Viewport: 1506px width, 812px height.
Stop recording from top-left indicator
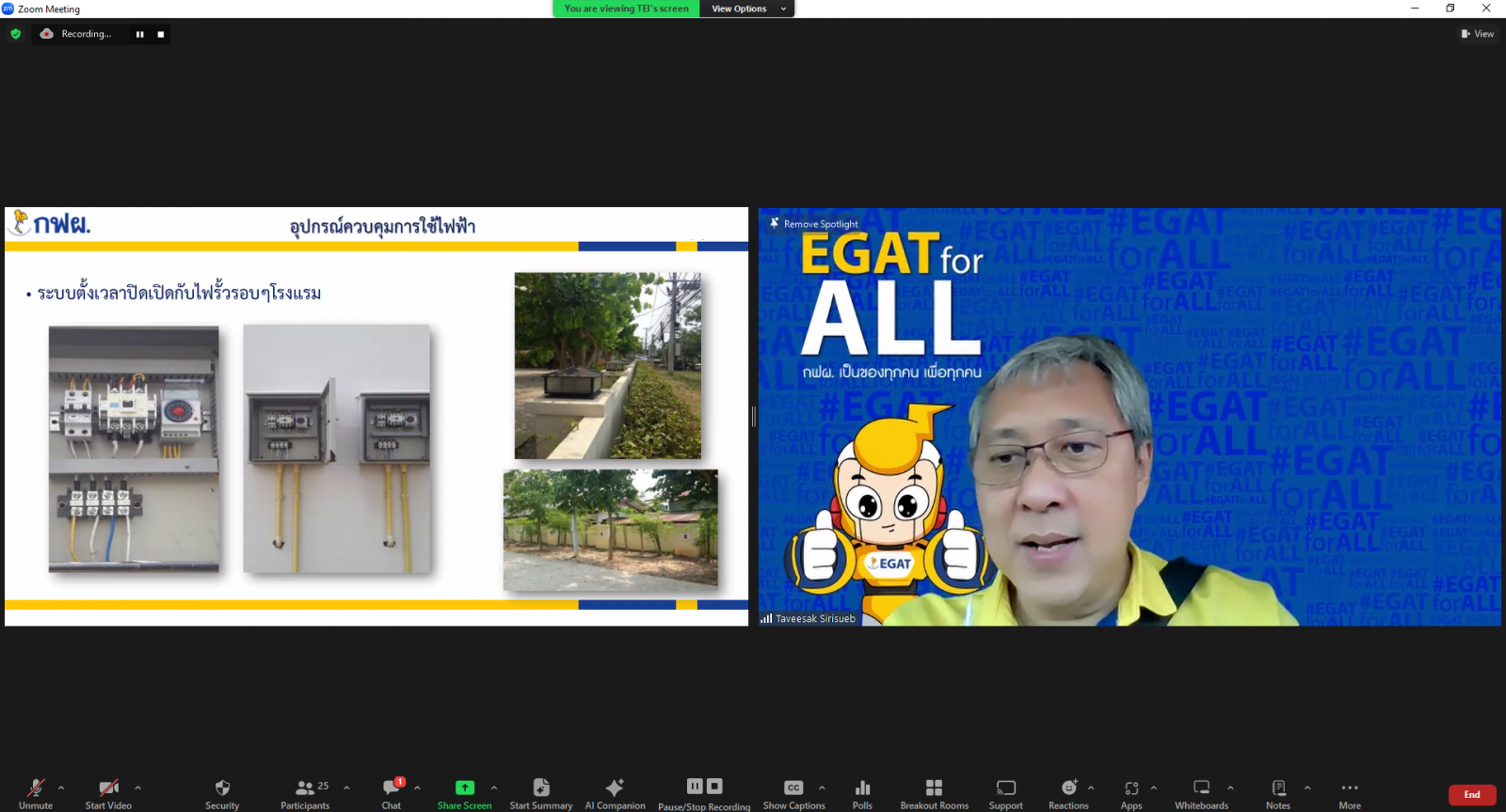point(160,34)
